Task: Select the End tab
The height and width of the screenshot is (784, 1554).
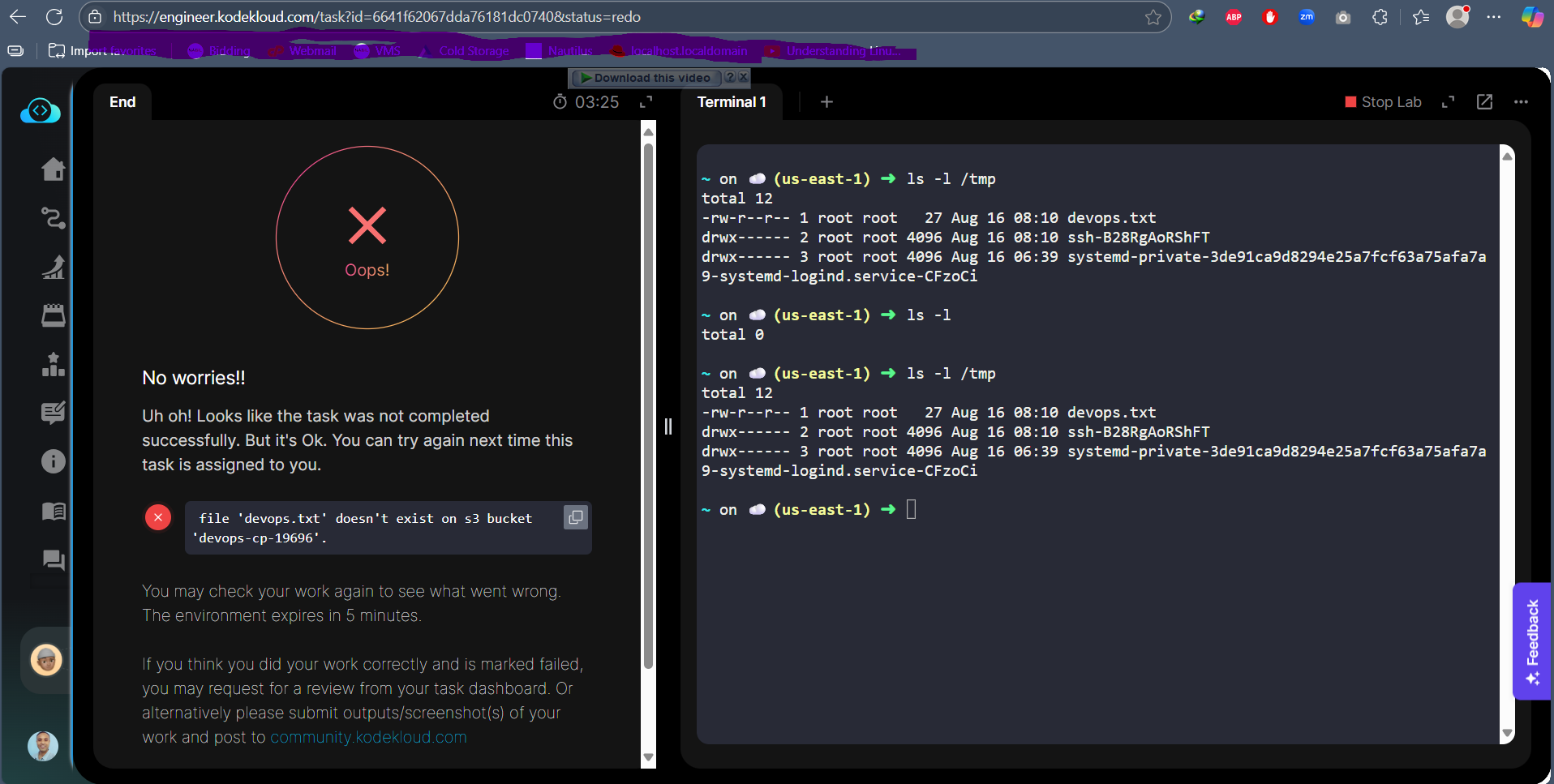Action: coord(122,102)
